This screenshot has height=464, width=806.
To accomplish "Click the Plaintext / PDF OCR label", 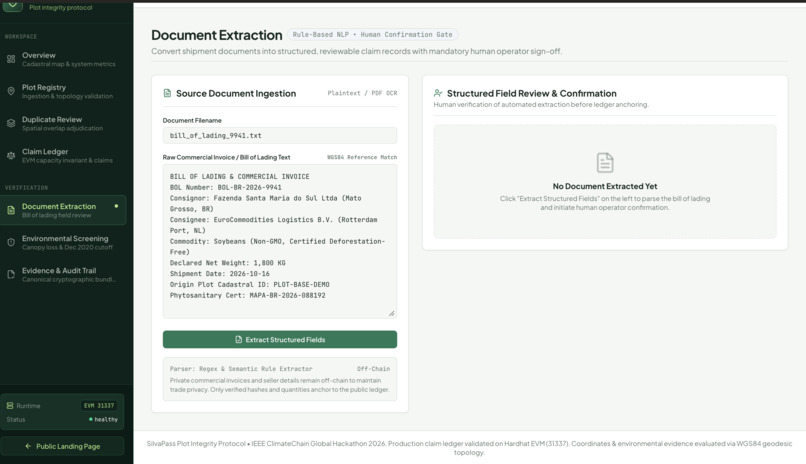I will coord(362,93).
